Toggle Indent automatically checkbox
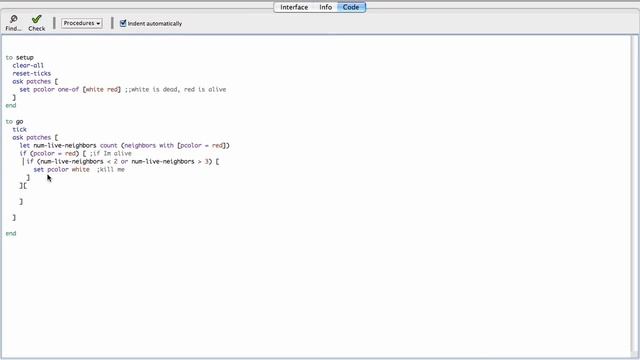Viewport: 640px width, 360px height. pos(123,23)
